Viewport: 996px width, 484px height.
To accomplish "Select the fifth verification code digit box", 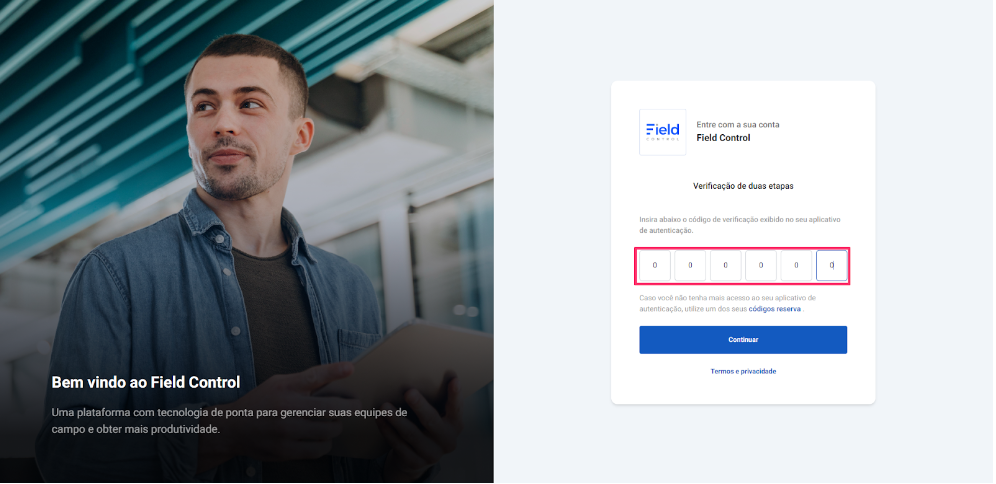I will click(x=797, y=266).
